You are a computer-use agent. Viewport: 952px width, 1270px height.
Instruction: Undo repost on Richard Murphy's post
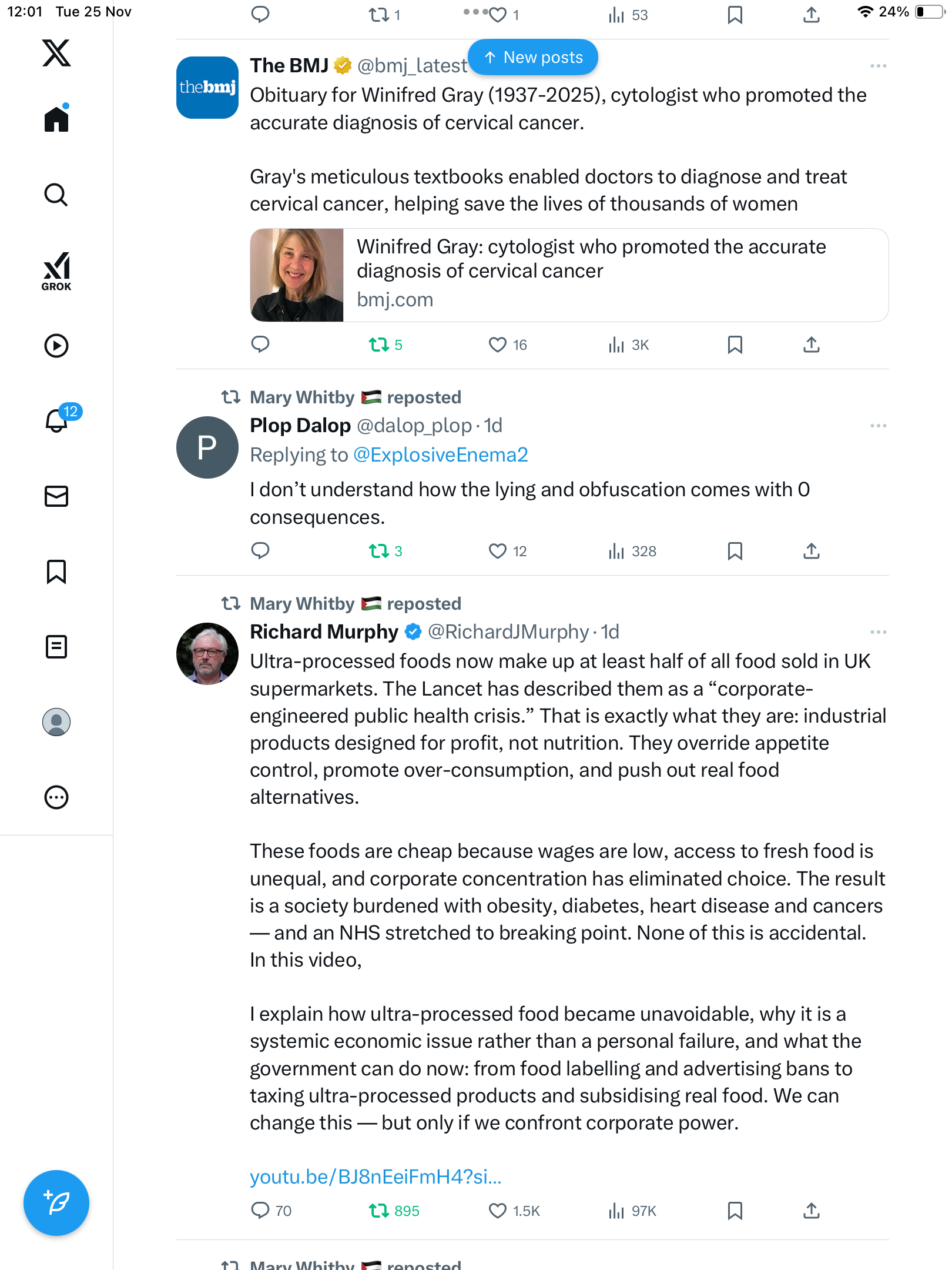pyautogui.click(x=379, y=1211)
